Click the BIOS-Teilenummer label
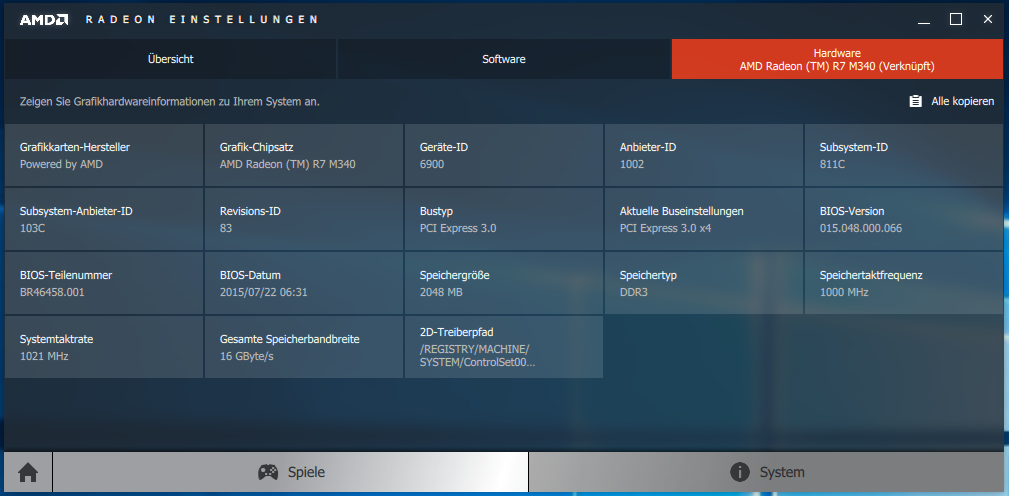The height and width of the screenshot is (496, 1009). [x=66, y=275]
